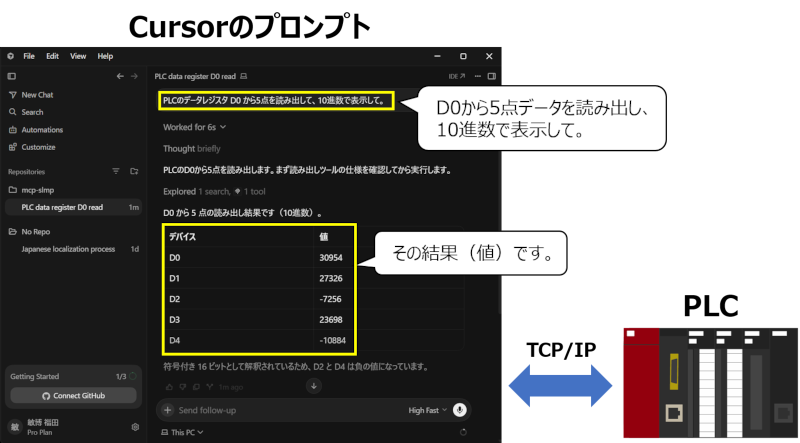
Task: Open the three-dot more options menu
Action: (478, 76)
